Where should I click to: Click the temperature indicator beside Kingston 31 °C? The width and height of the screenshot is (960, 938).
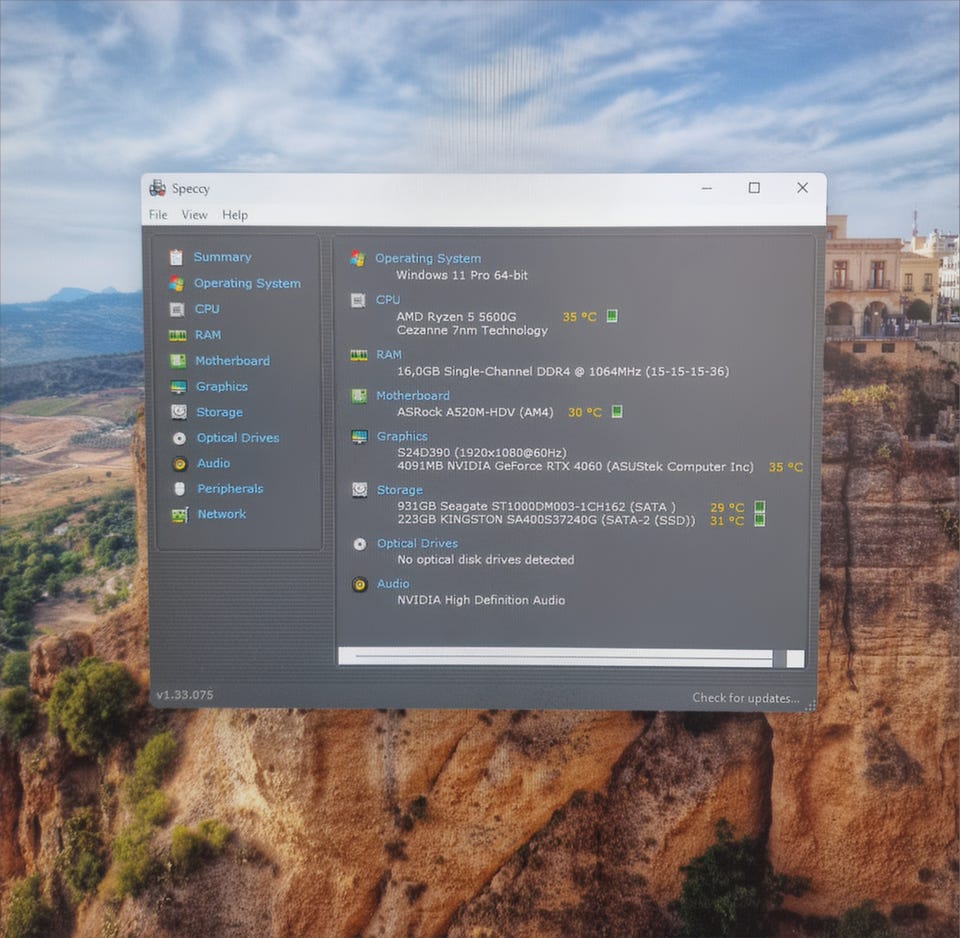(760, 520)
